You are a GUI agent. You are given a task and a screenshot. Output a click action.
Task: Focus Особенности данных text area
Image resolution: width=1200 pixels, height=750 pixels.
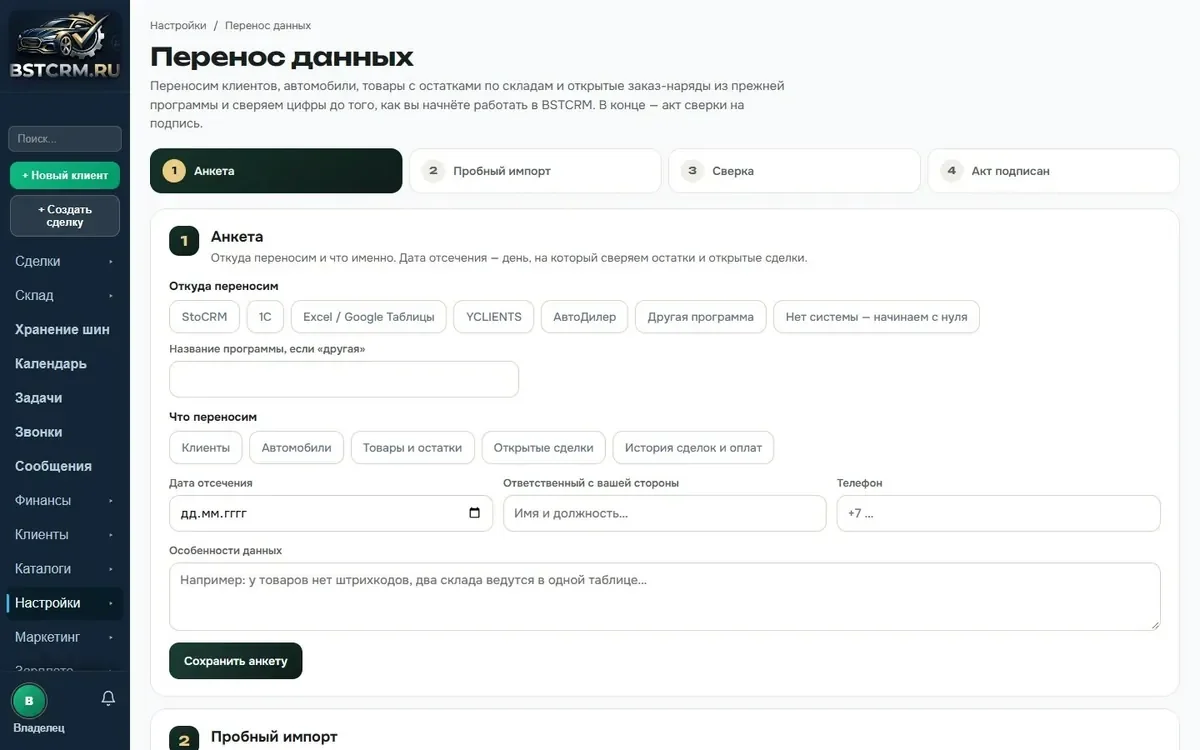[665, 597]
